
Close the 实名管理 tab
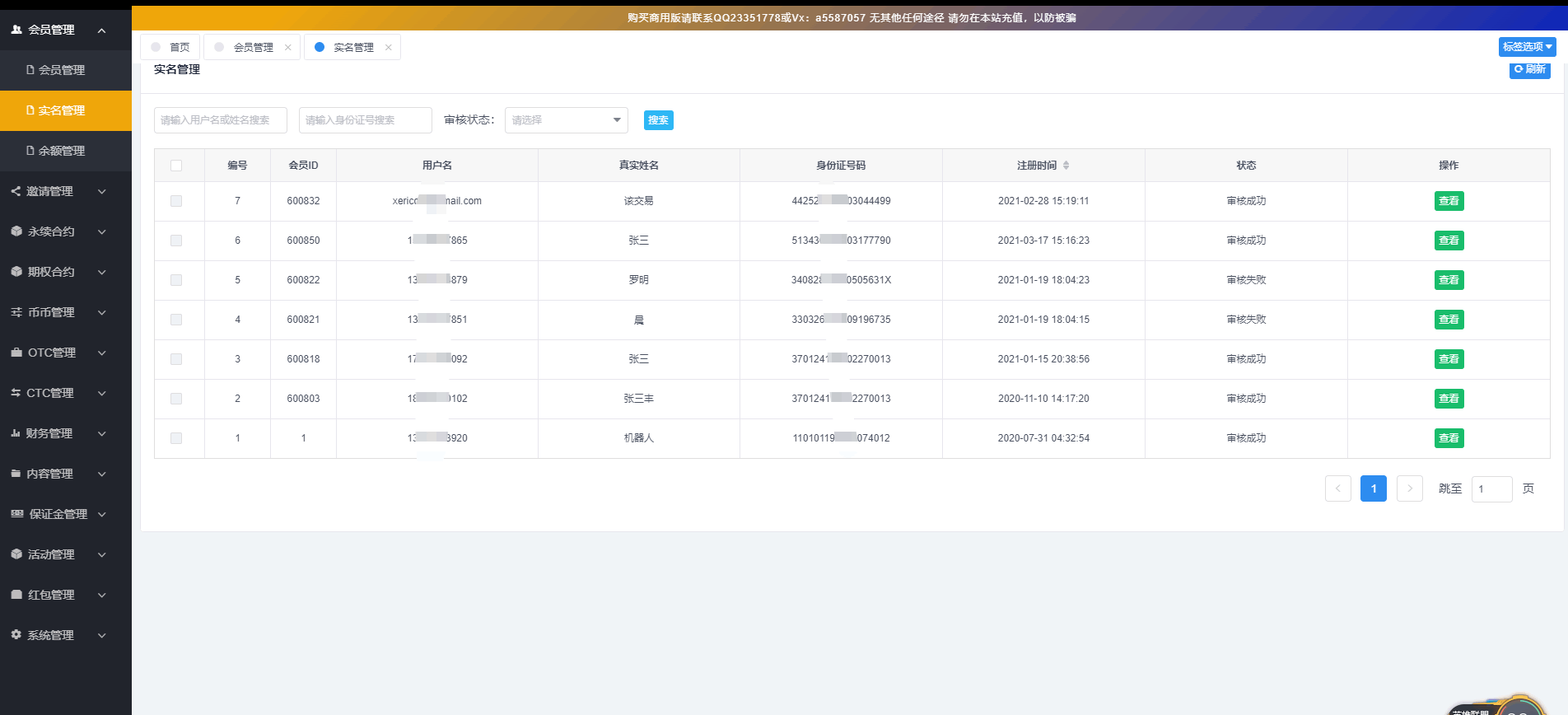pos(389,48)
